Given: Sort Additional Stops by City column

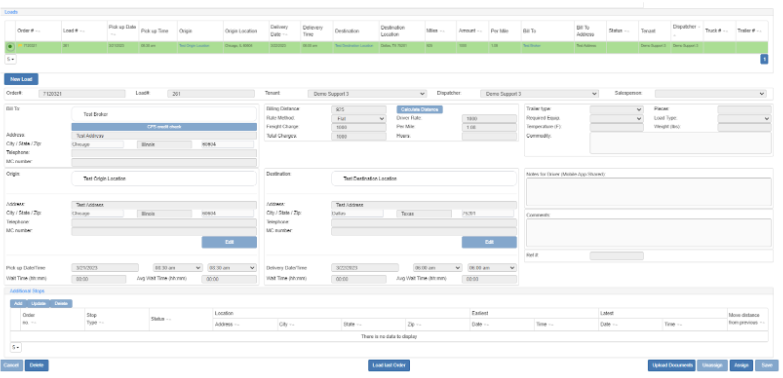Looking at the screenshot, I should point(286,324).
